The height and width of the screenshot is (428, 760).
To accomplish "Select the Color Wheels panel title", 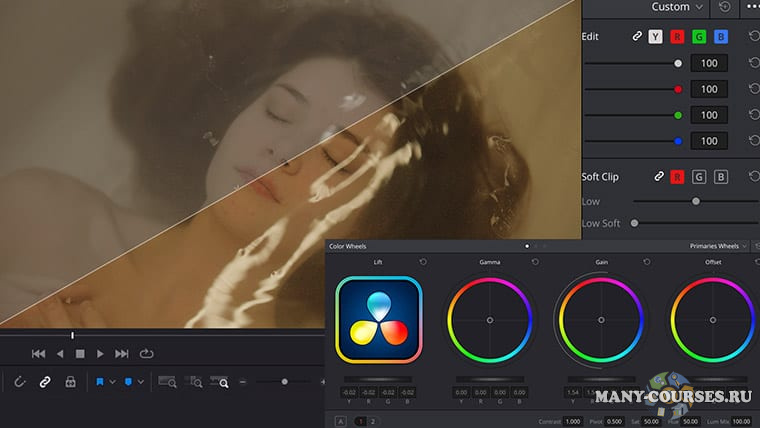I will [350, 245].
